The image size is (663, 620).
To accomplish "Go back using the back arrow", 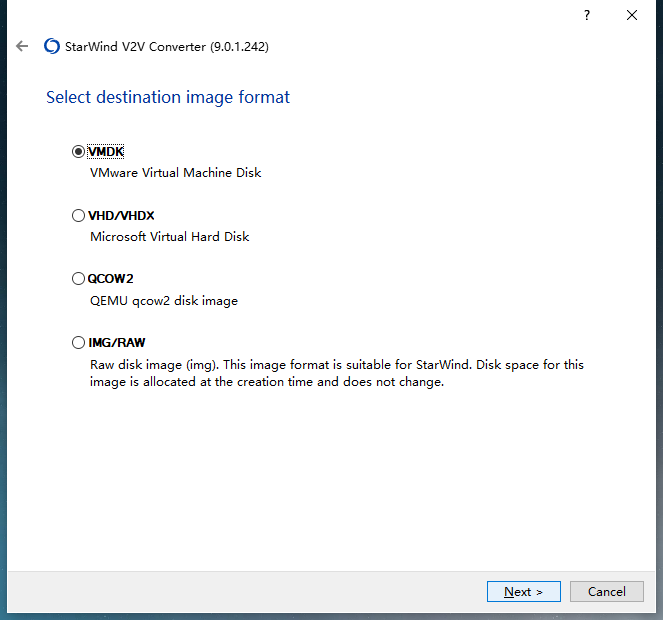I will (x=22, y=46).
